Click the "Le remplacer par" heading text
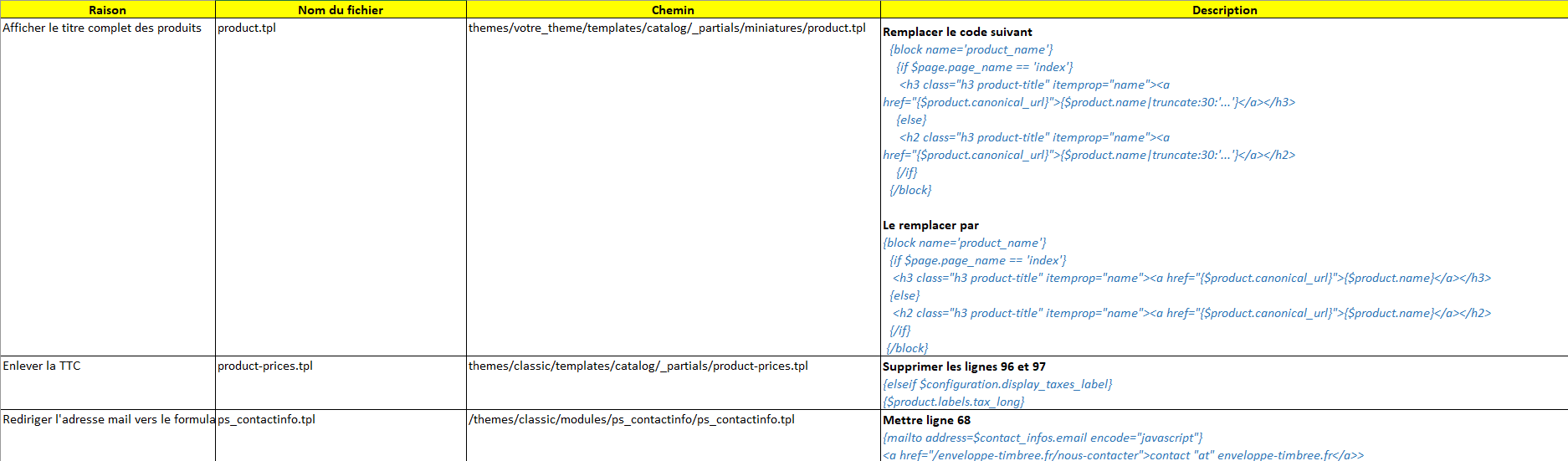This screenshot has height=461, width=1568. [930, 225]
